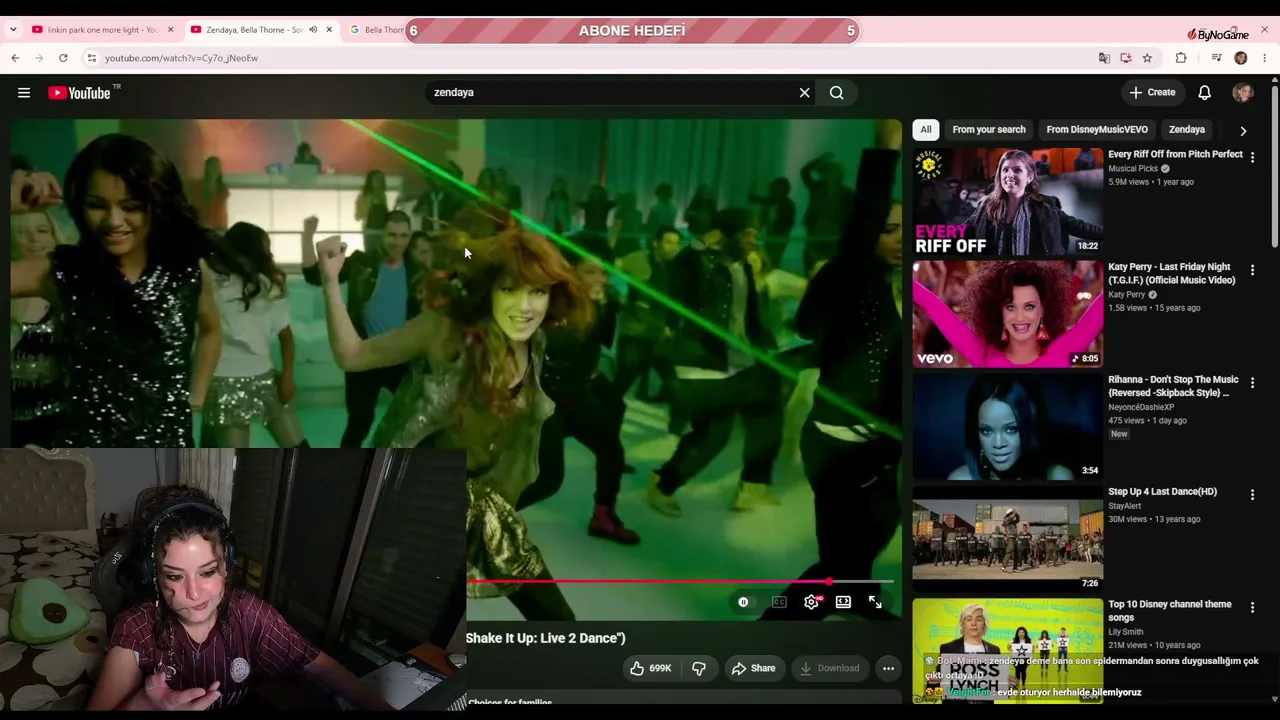
Task: Share this video
Action: (x=753, y=668)
